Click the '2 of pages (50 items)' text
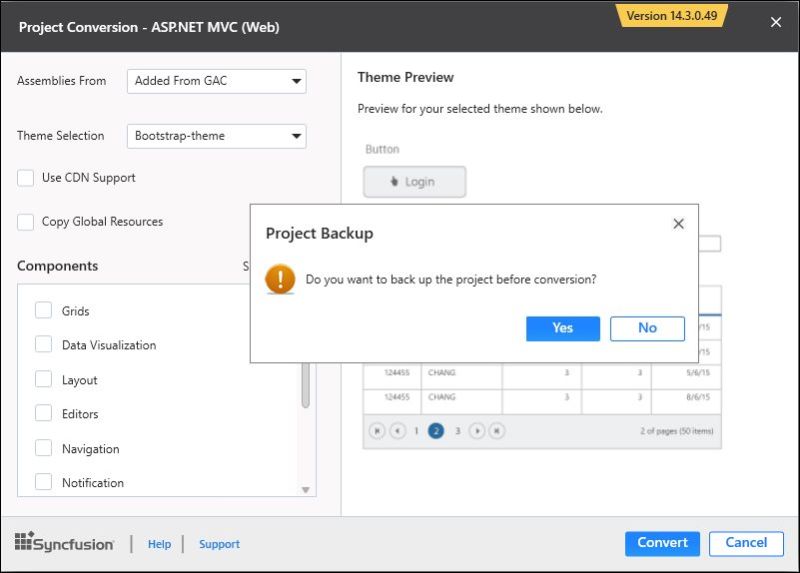 point(677,431)
